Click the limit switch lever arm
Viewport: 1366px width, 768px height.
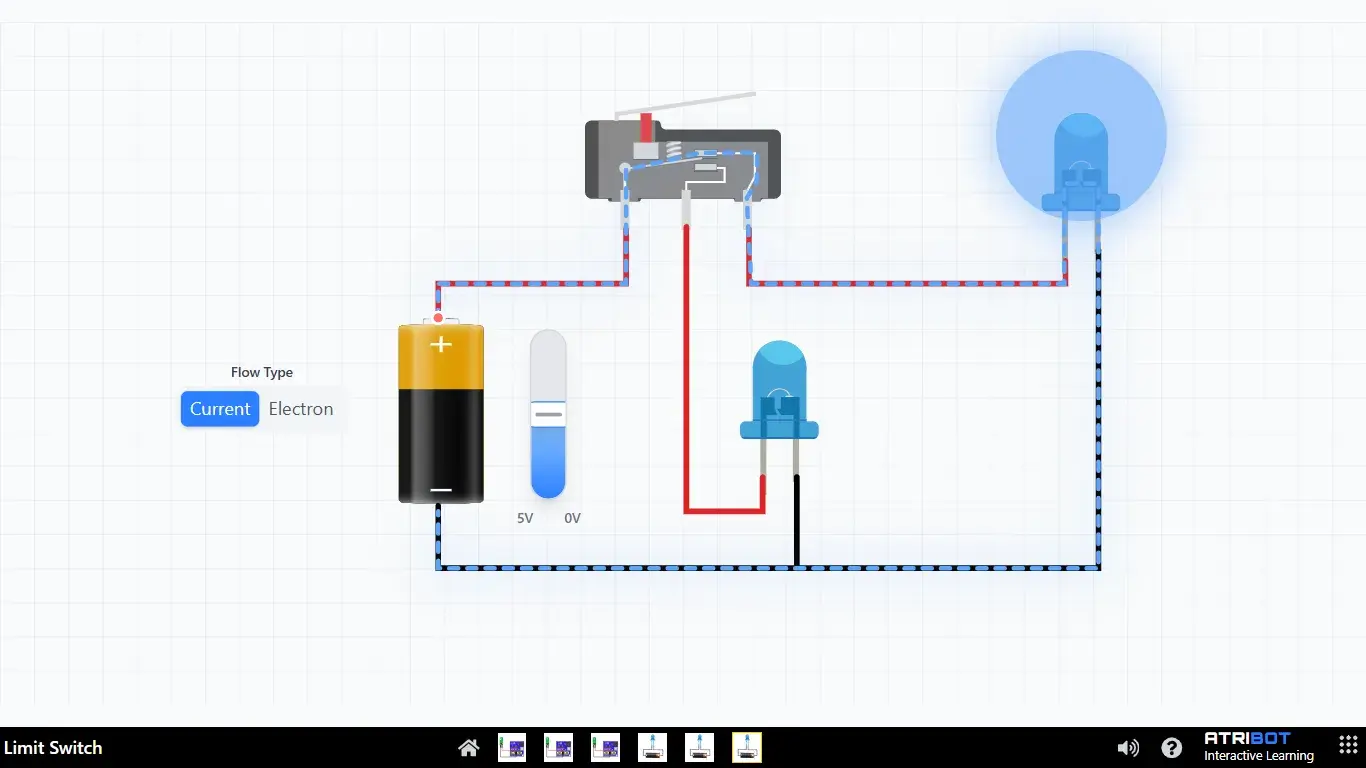pyautogui.click(x=685, y=104)
